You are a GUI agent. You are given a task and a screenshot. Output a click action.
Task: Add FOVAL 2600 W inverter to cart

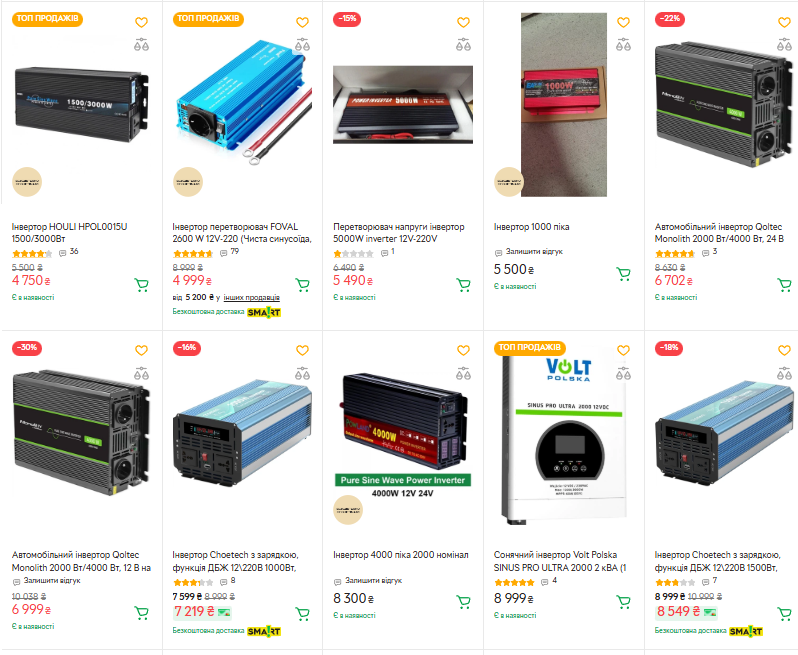coord(302,285)
